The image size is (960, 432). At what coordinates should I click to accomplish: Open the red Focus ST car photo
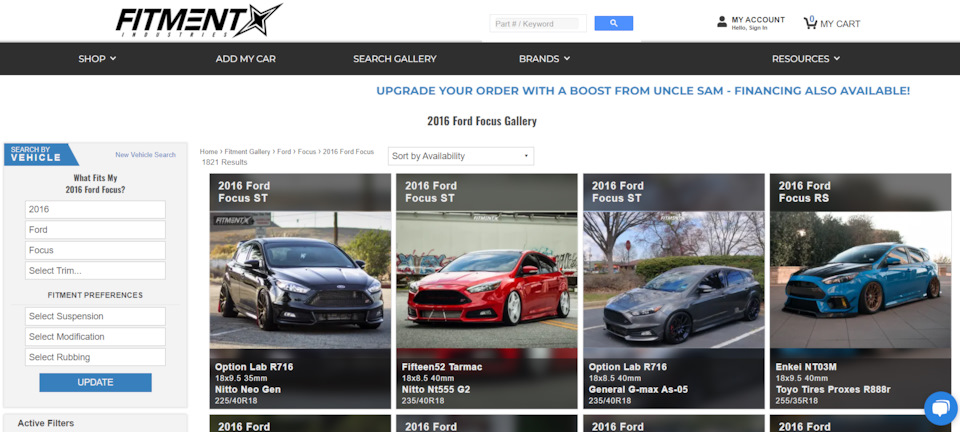tap(487, 280)
